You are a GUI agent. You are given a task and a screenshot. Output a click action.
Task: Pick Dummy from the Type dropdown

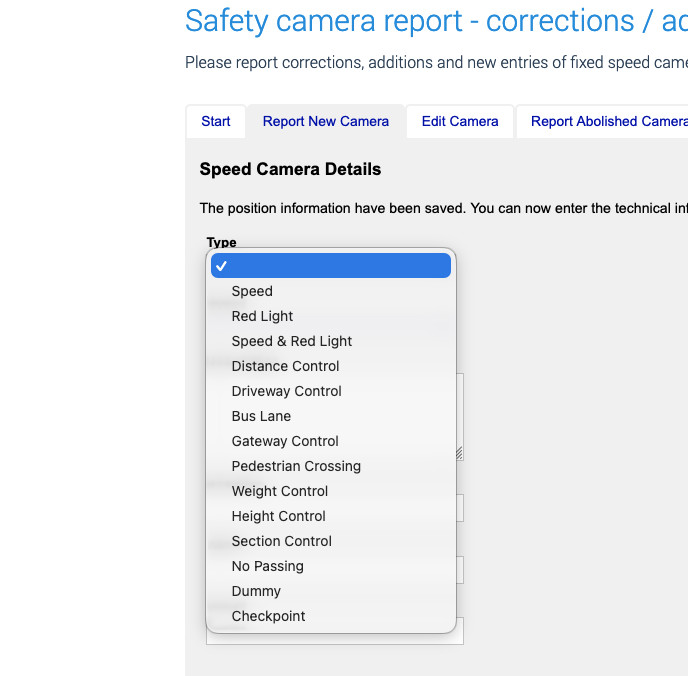click(256, 591)
